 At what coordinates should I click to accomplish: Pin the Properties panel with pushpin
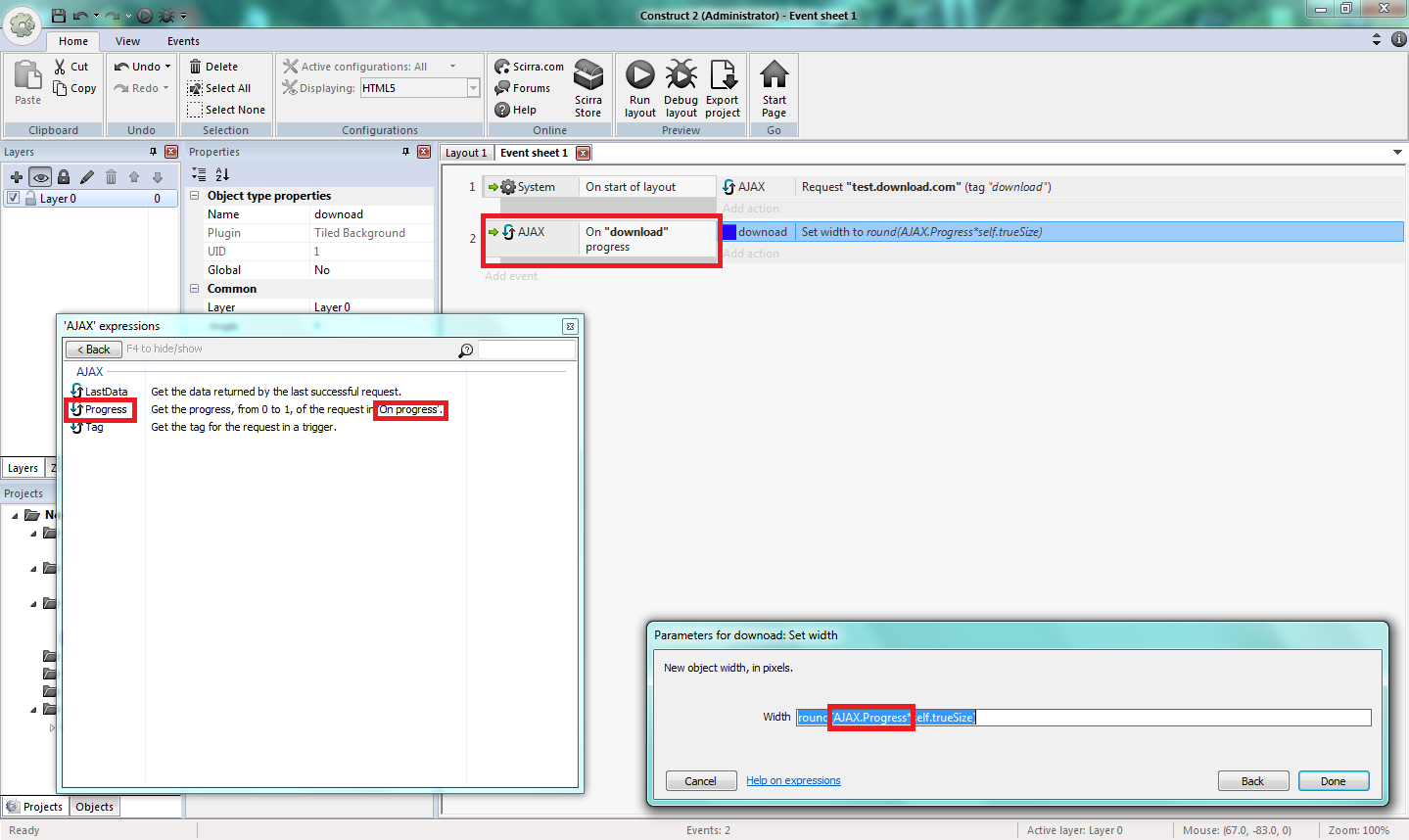click(x=405, y=152)
